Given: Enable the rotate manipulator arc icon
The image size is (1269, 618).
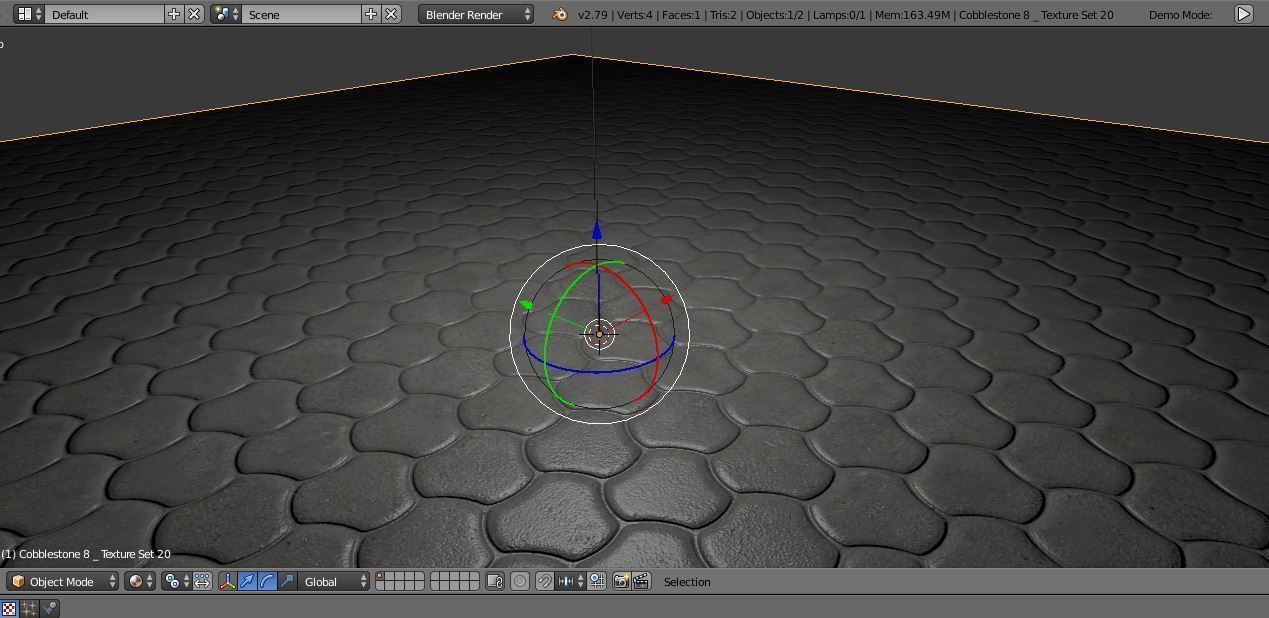Looking at the screenshot, I should pyautogui.click(x=267, y=581).
